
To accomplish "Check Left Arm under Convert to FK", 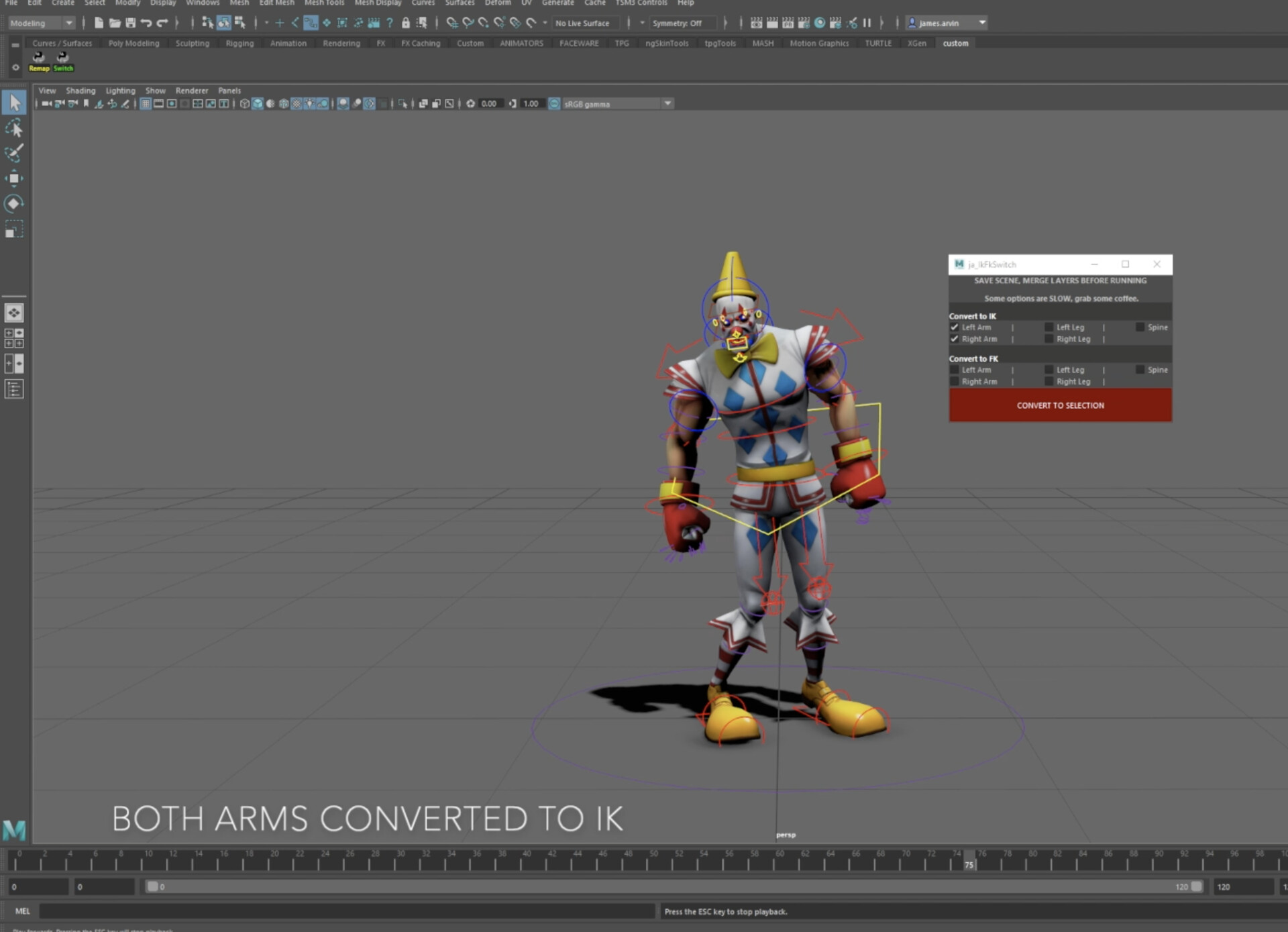I will click(955, 370).
